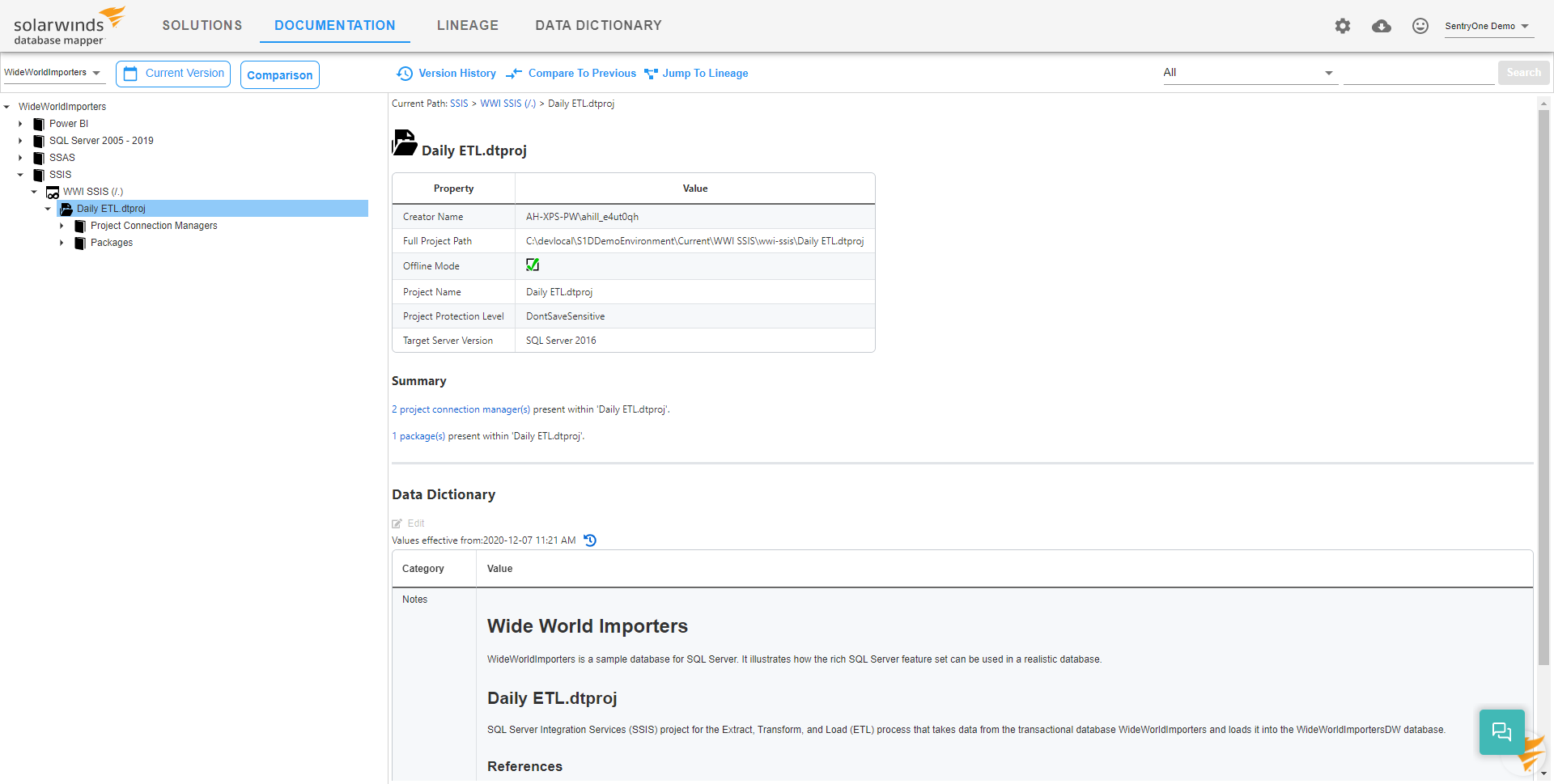
Task: Toggle the Offline Mode checkbox
Action: coord(533,265)
